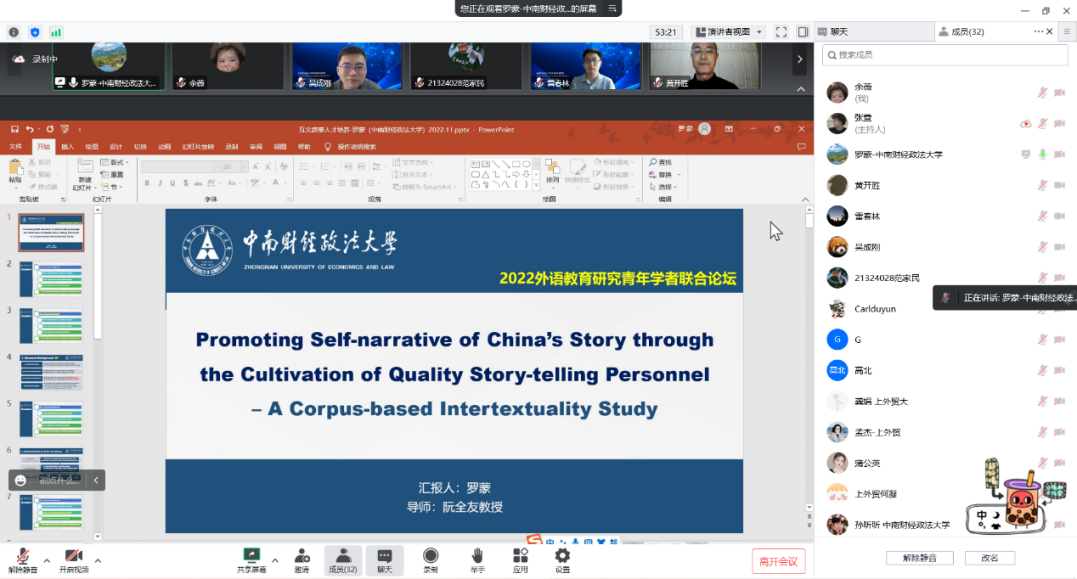Check the green network signal icon
Screen dimensions: 1077x579
tap(56, 32)
